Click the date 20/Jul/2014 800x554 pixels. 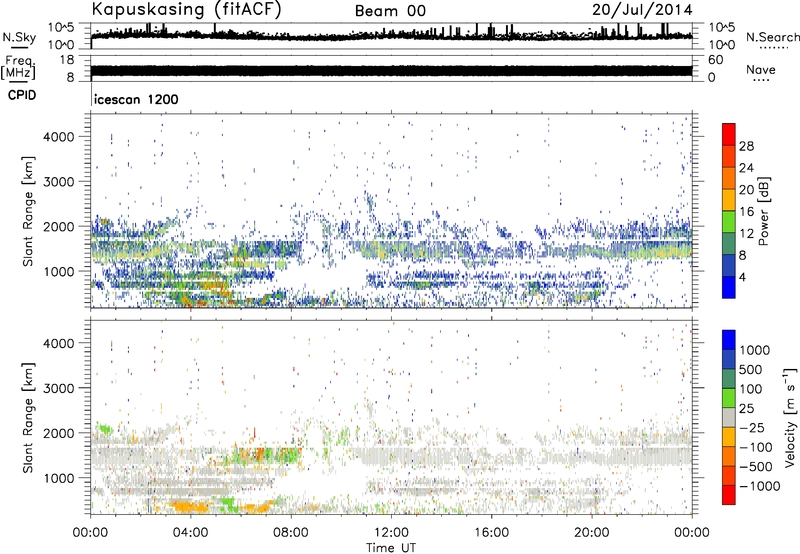(642, 10)
